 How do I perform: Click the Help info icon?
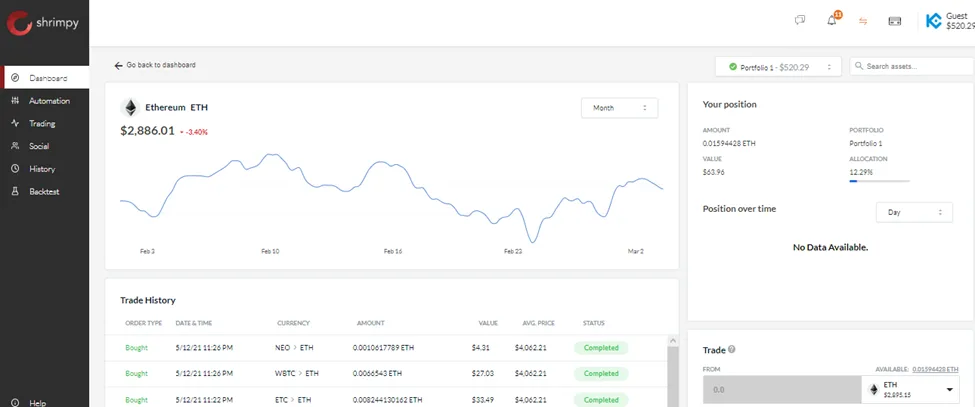pyautogui.click(x=15, y=403)
